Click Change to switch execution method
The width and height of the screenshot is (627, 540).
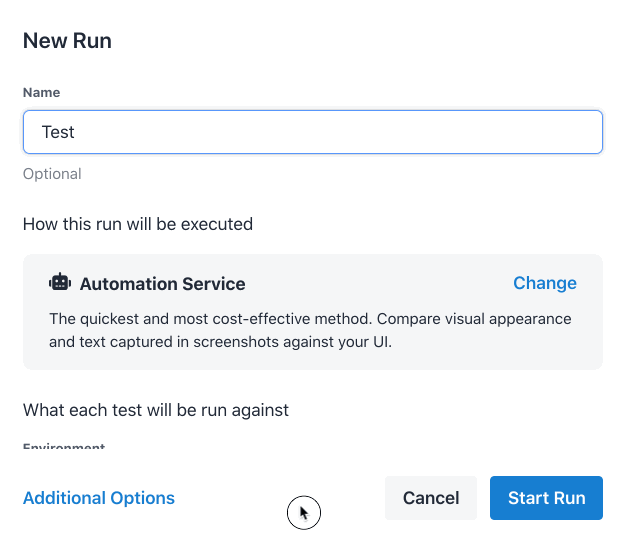544,283
